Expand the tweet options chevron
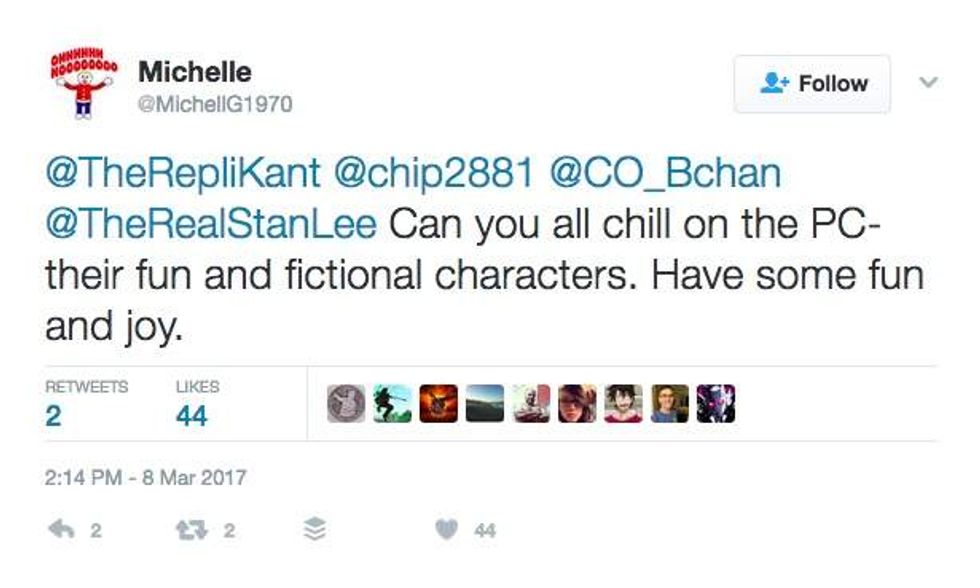 [928, 83]
